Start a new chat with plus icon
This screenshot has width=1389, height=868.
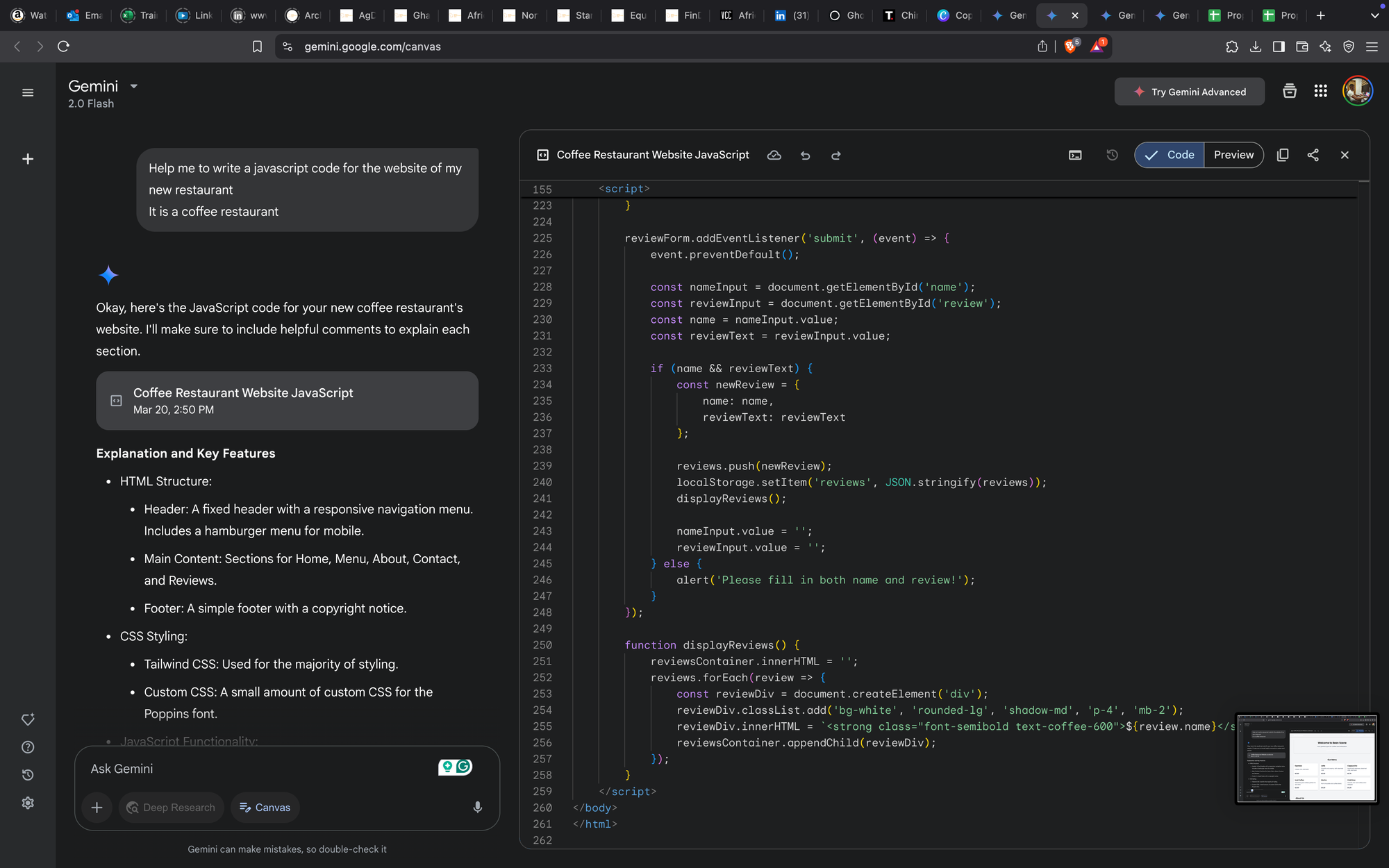[28, 159]
